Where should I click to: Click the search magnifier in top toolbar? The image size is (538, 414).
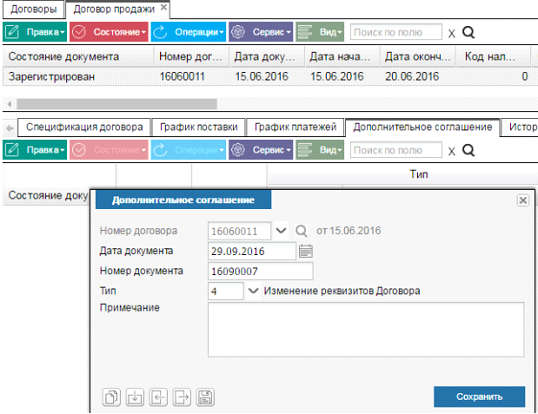tap(468, 32)
